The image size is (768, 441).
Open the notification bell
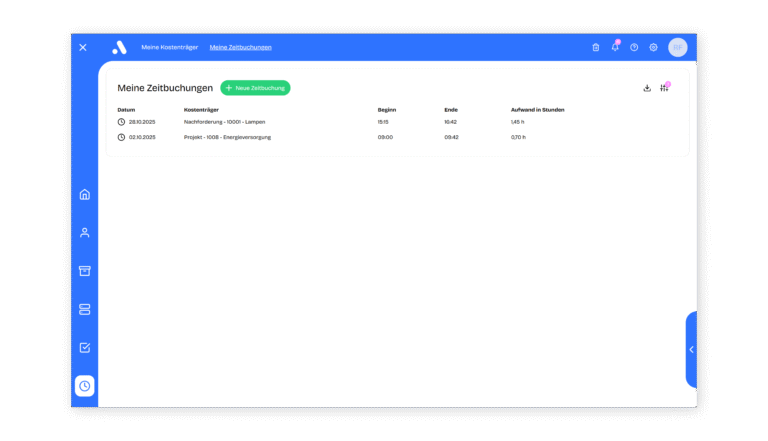pos(615,47)
